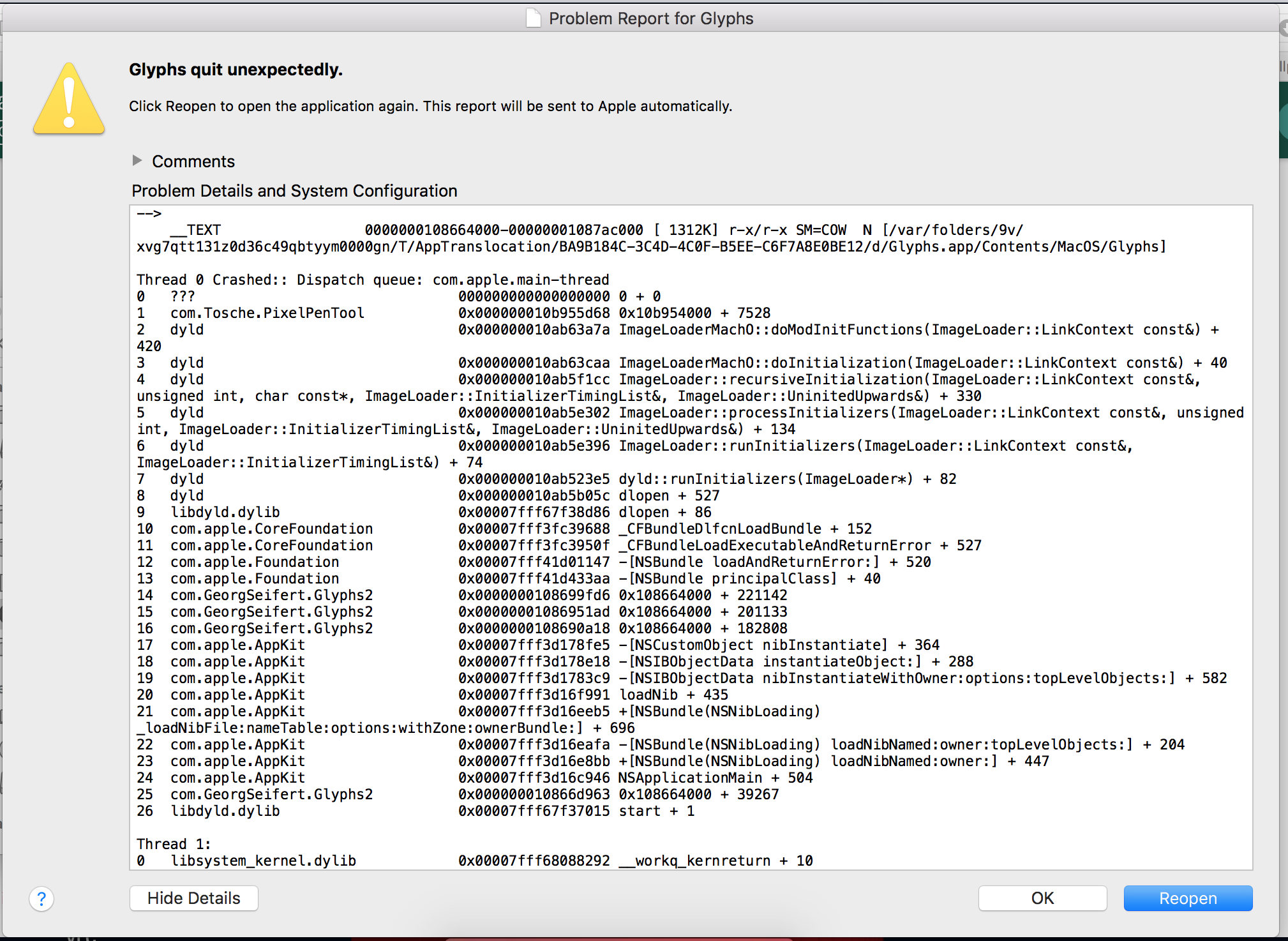Click the Problem Report for Glyphs title
The image size is (1288, 941).
coord(650,19)
